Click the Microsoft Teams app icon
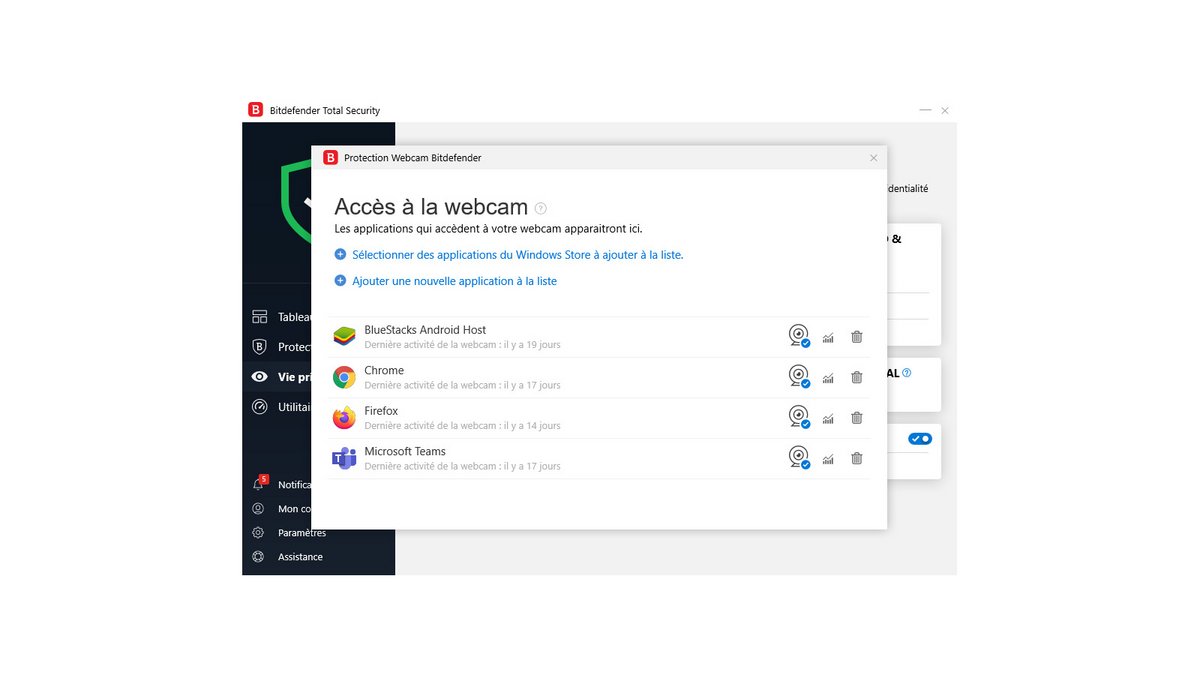This screenshot has width=1200, height=675. (344, 458)
